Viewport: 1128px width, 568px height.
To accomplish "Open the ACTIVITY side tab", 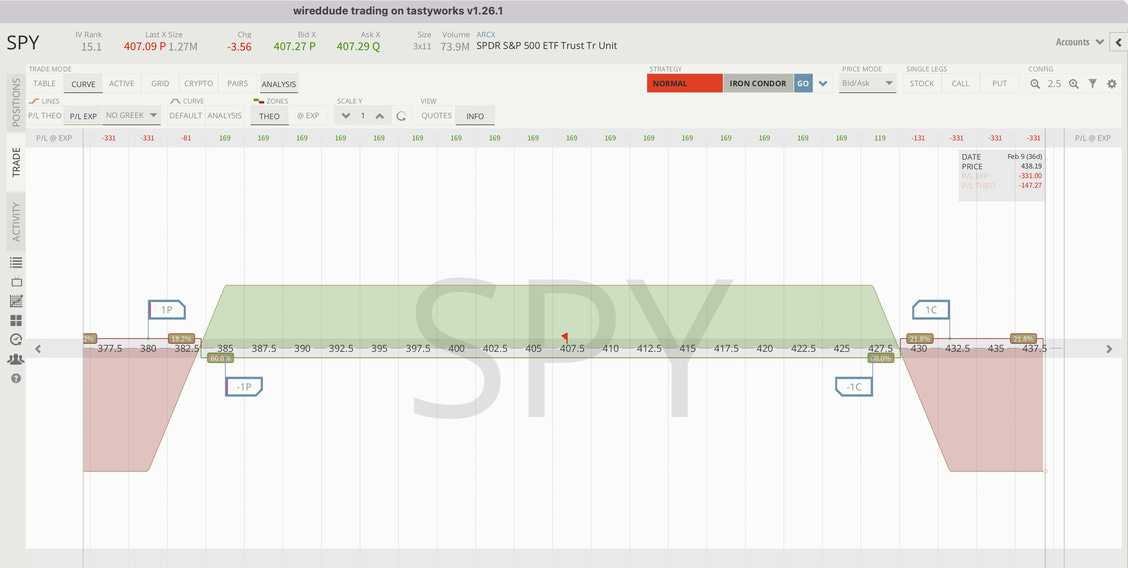I will [x=16, y=222].
